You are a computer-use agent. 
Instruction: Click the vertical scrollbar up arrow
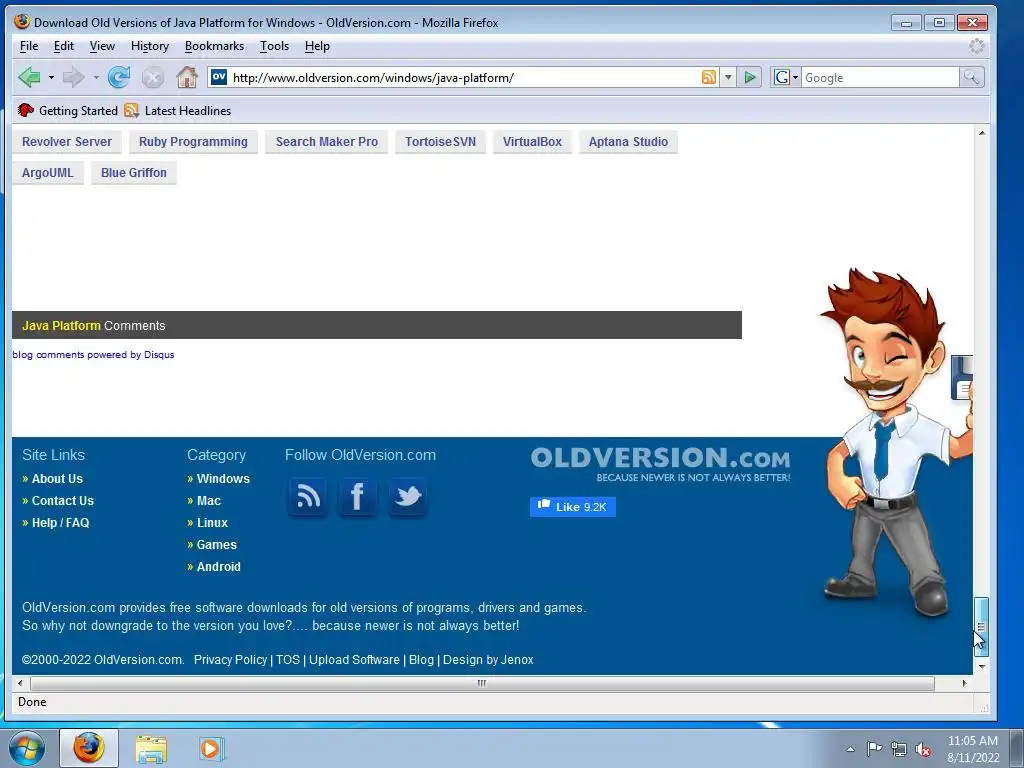(x=982, y=133)
